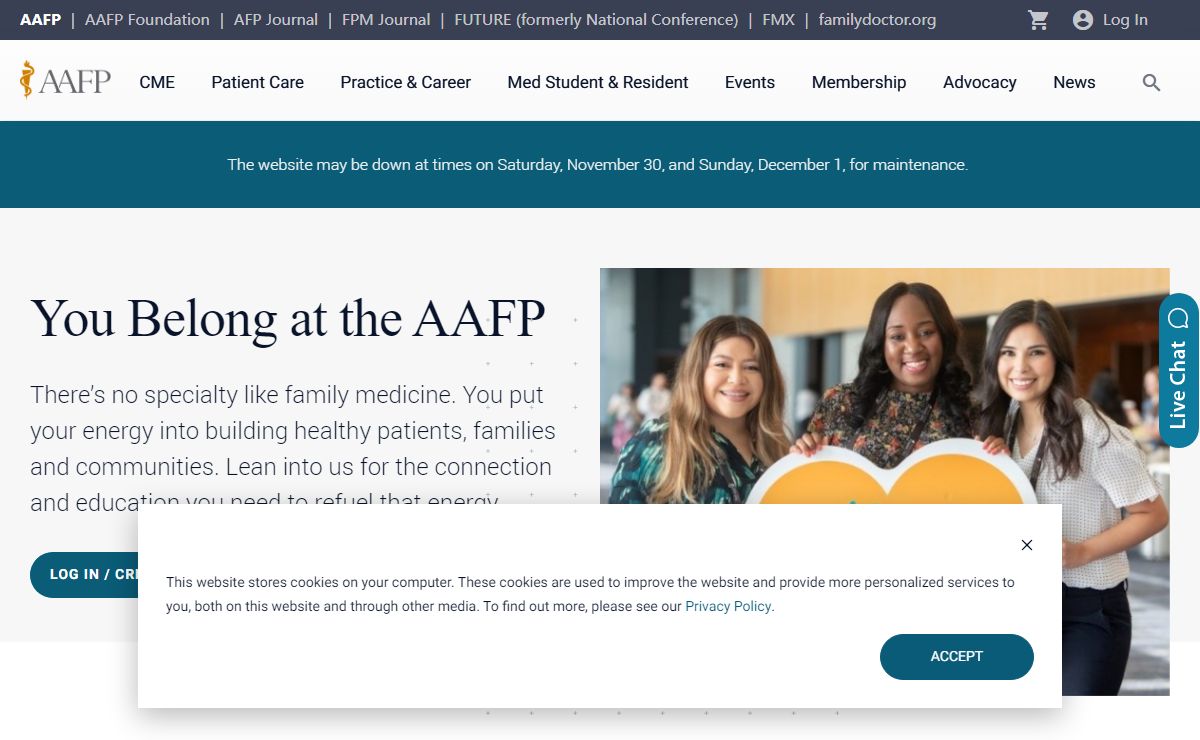Go to the Advocacy section

[x=979, y=82]
